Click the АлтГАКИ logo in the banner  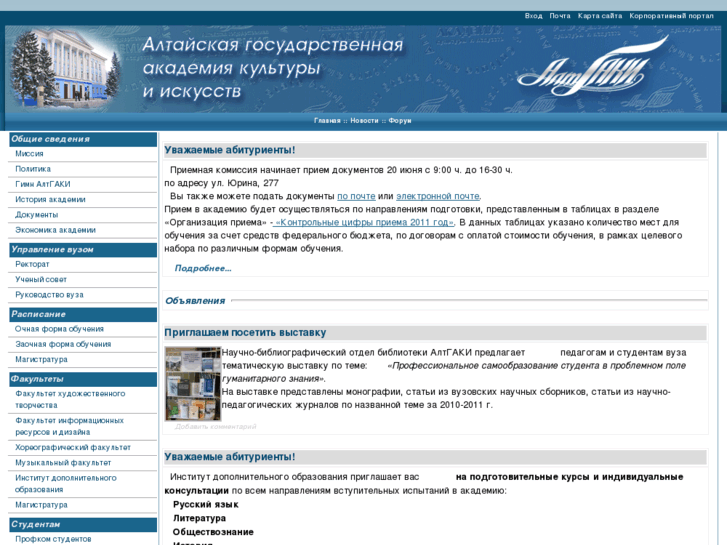[592, 66]
